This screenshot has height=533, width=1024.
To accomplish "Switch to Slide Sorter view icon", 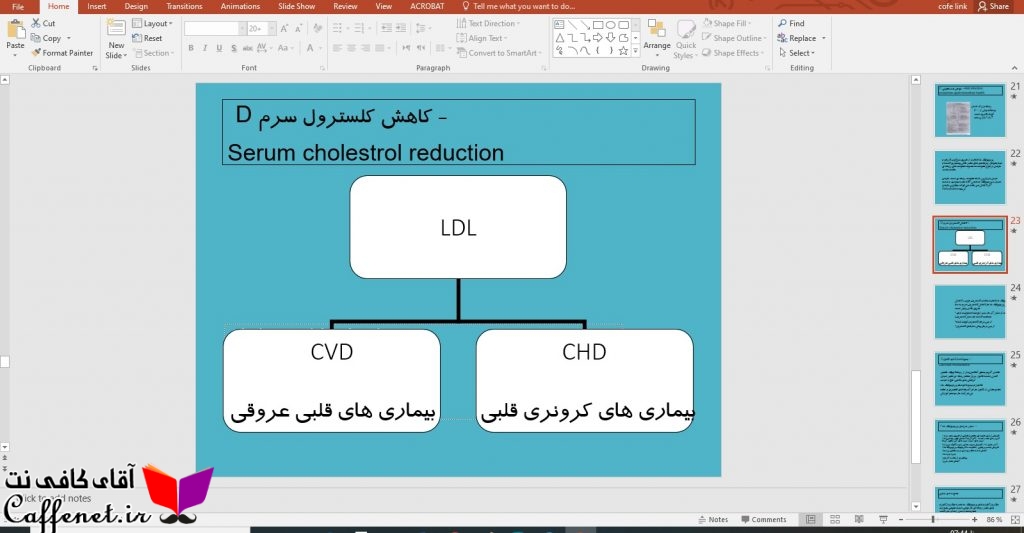I will [835, 520].
